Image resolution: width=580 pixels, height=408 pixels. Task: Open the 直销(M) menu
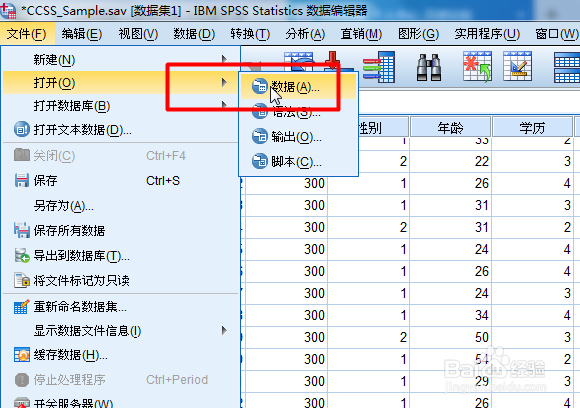(x=361, y=34)
